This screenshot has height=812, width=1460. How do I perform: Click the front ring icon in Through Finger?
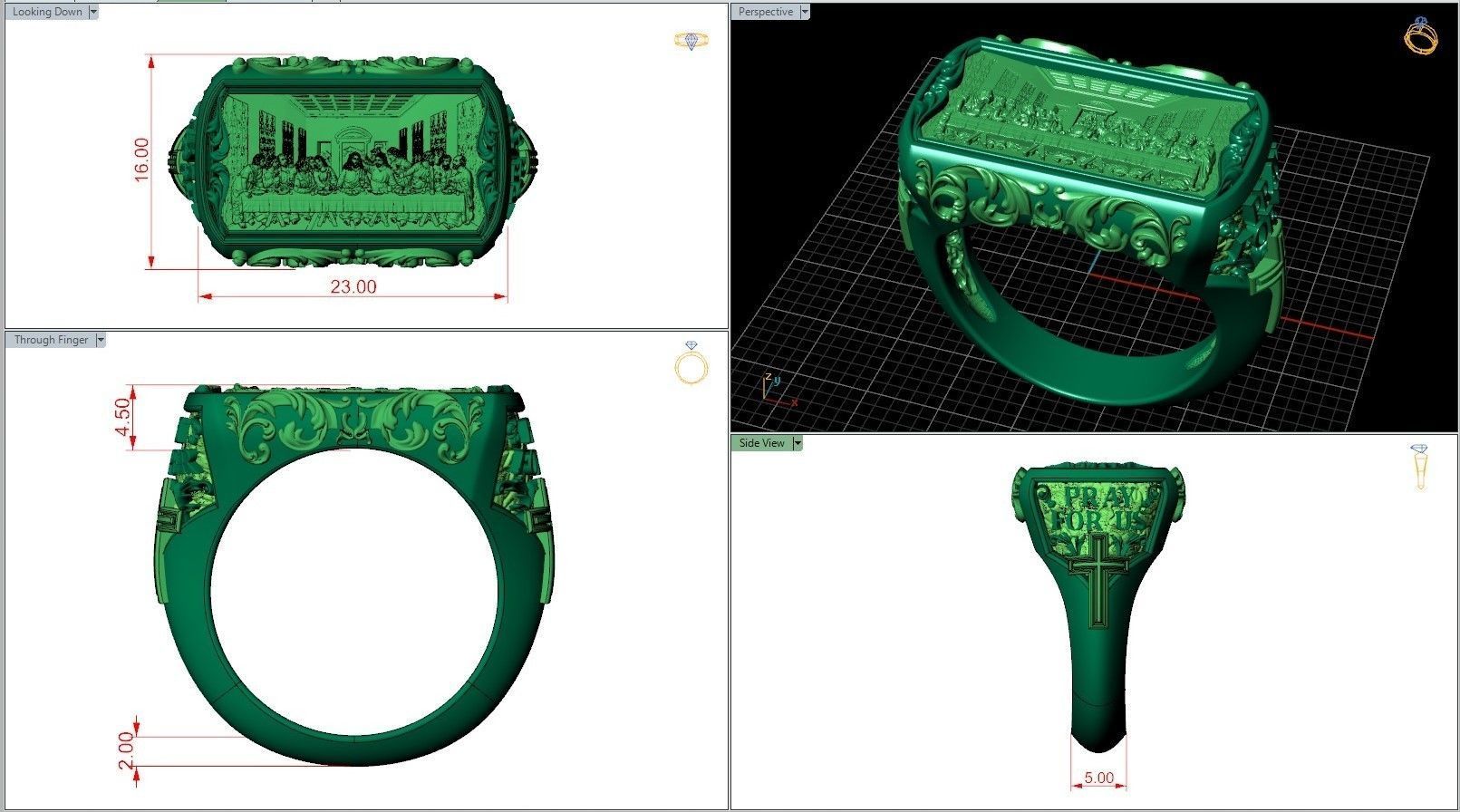point(691,362)
